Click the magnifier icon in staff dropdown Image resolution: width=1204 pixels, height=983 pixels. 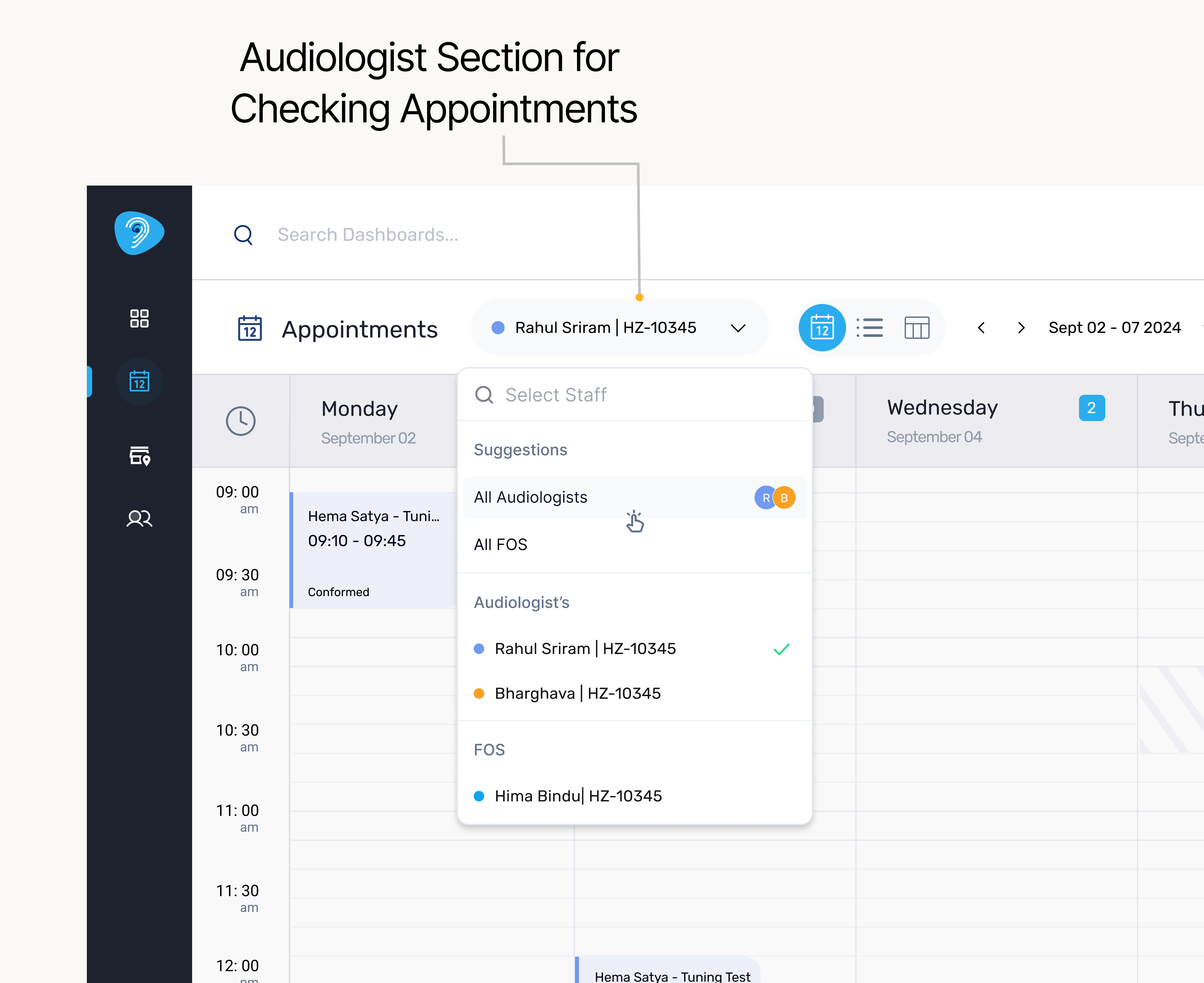click(484, 395)
